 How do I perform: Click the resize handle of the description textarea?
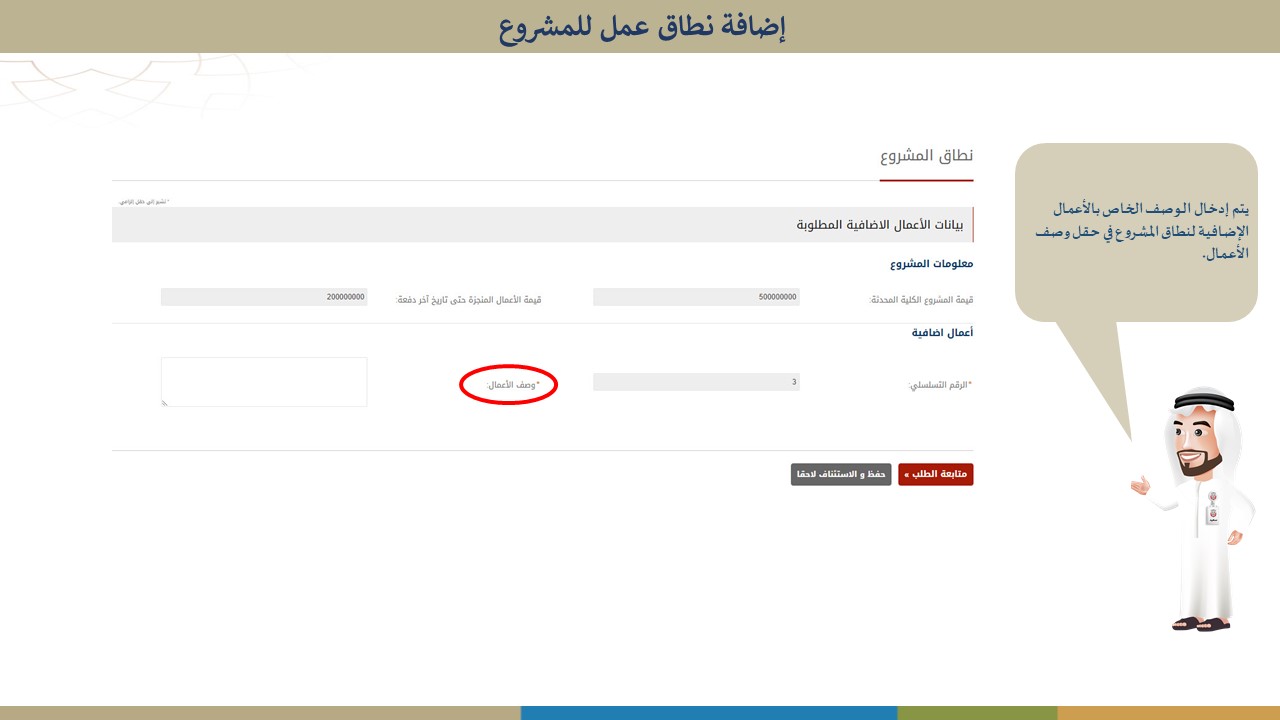point(165,403)
